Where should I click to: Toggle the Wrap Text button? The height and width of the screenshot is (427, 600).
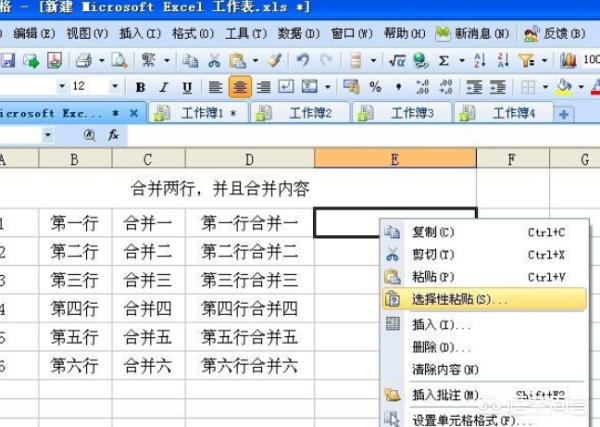tap(286, 87)
